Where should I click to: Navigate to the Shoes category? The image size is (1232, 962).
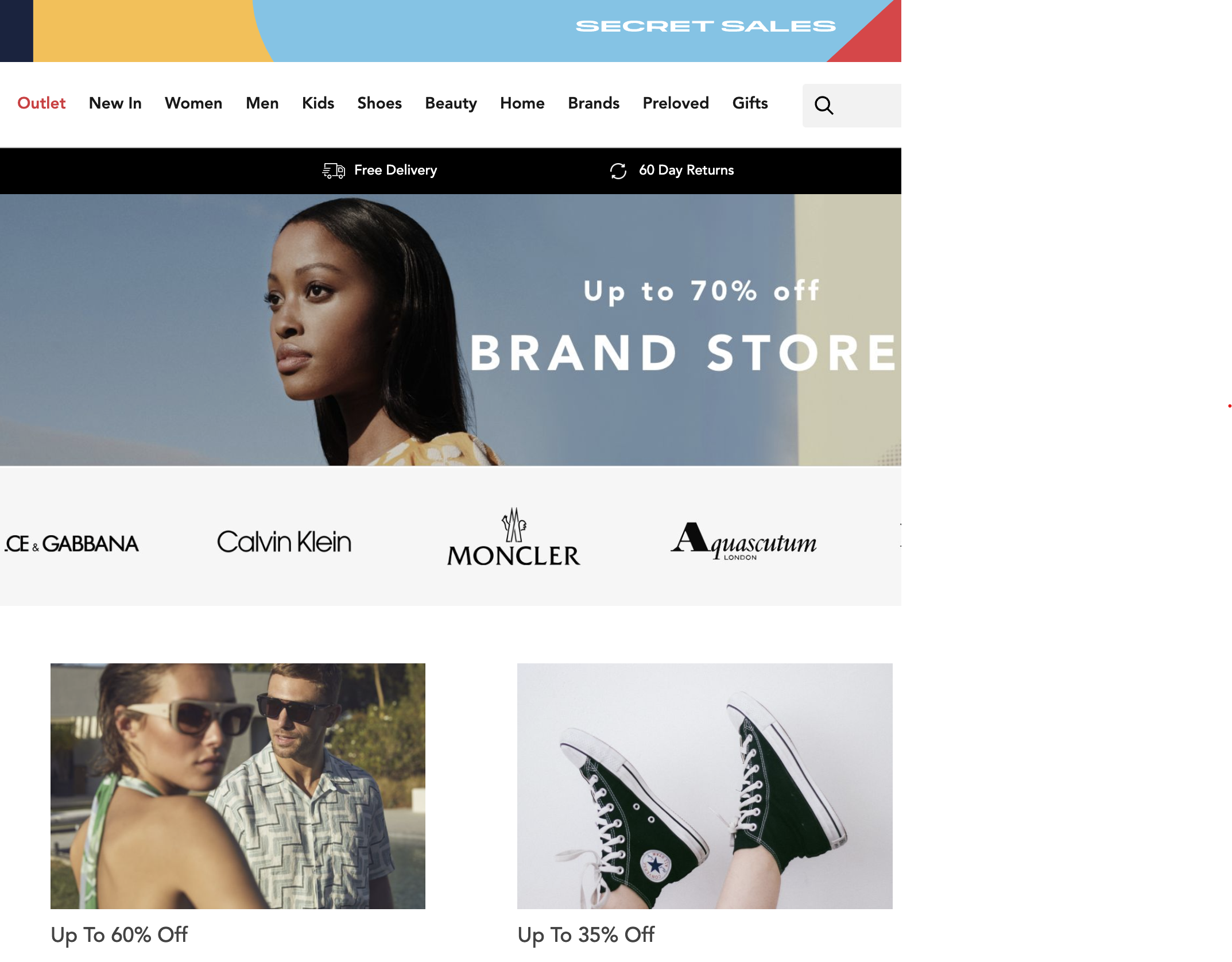point(379,103)
